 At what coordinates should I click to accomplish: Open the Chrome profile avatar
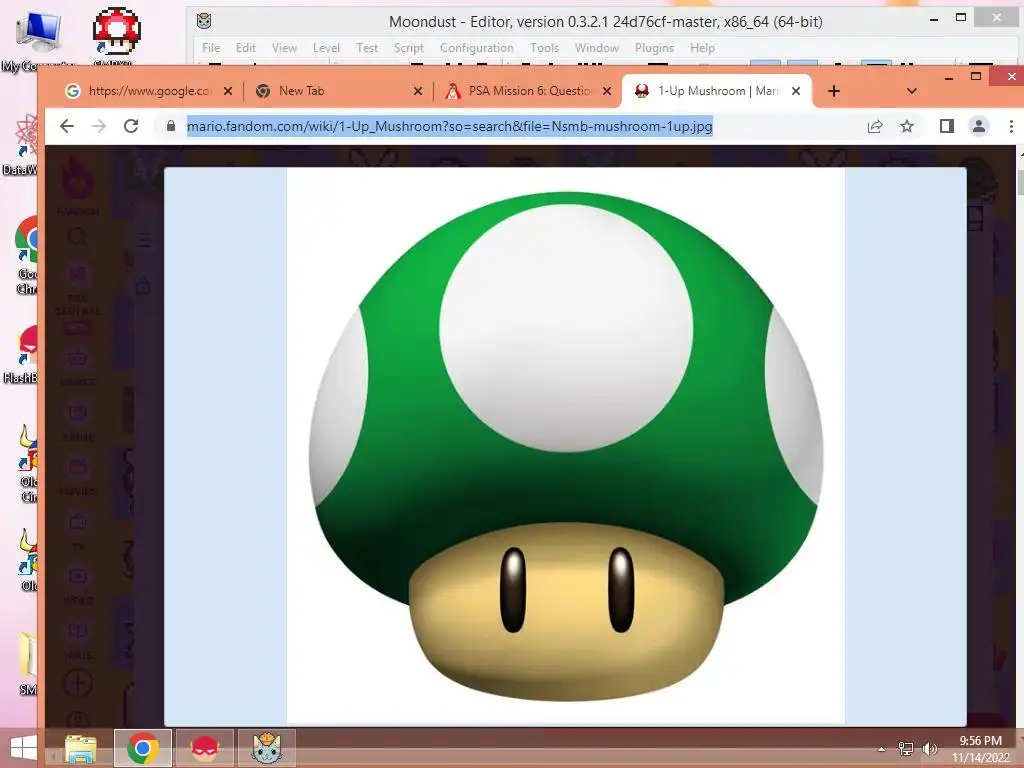[978, 126]
